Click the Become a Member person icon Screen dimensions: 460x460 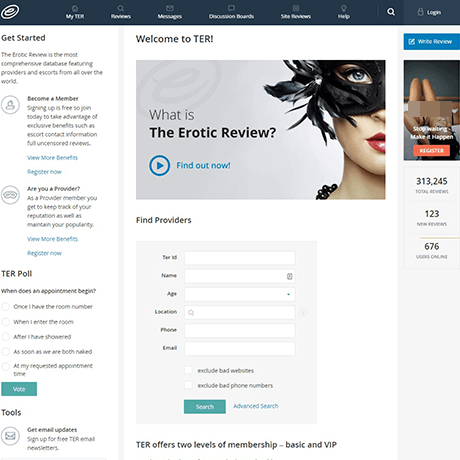(10, 105)
